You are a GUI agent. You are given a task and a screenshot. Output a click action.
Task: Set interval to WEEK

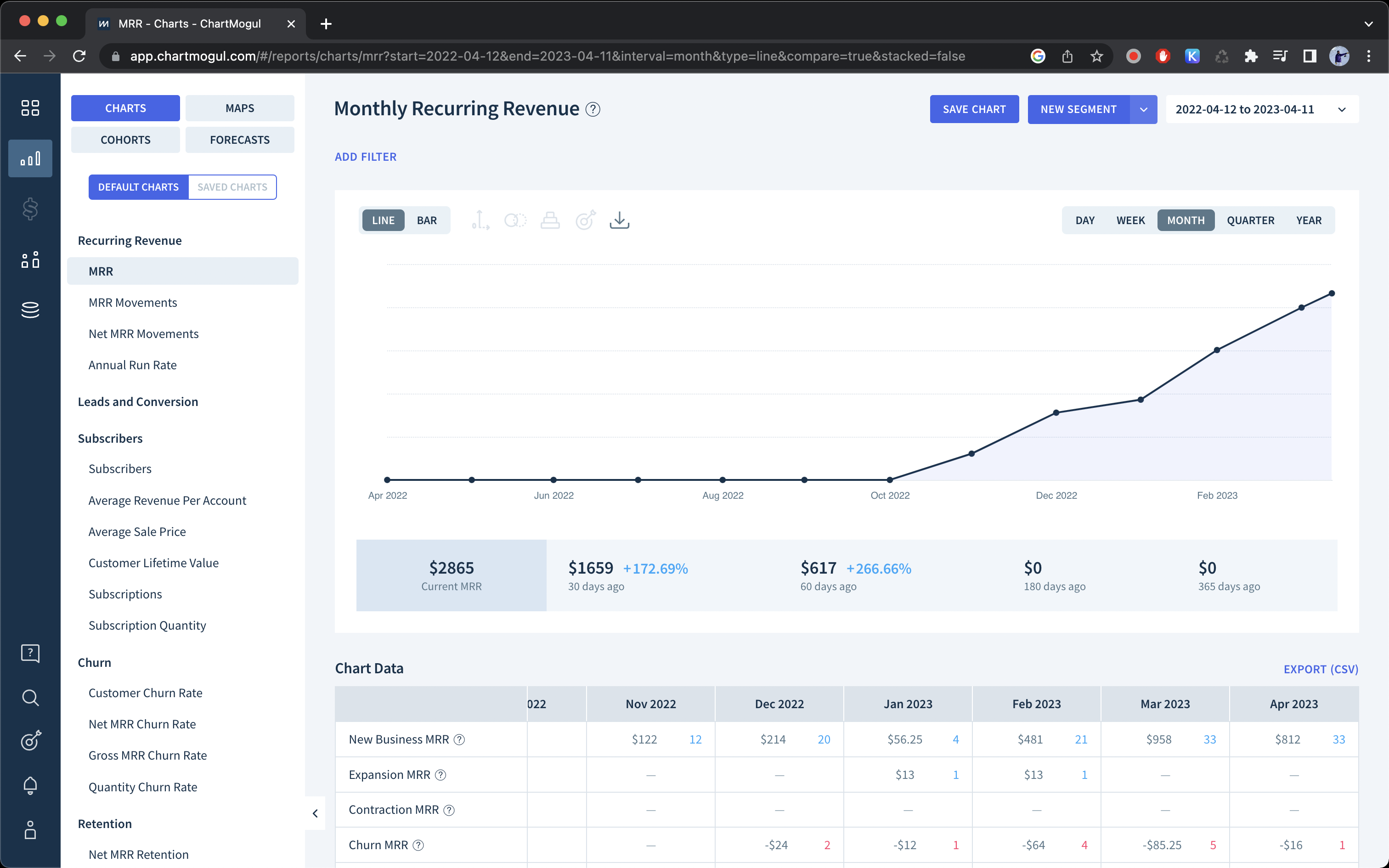pos(1131,220)
